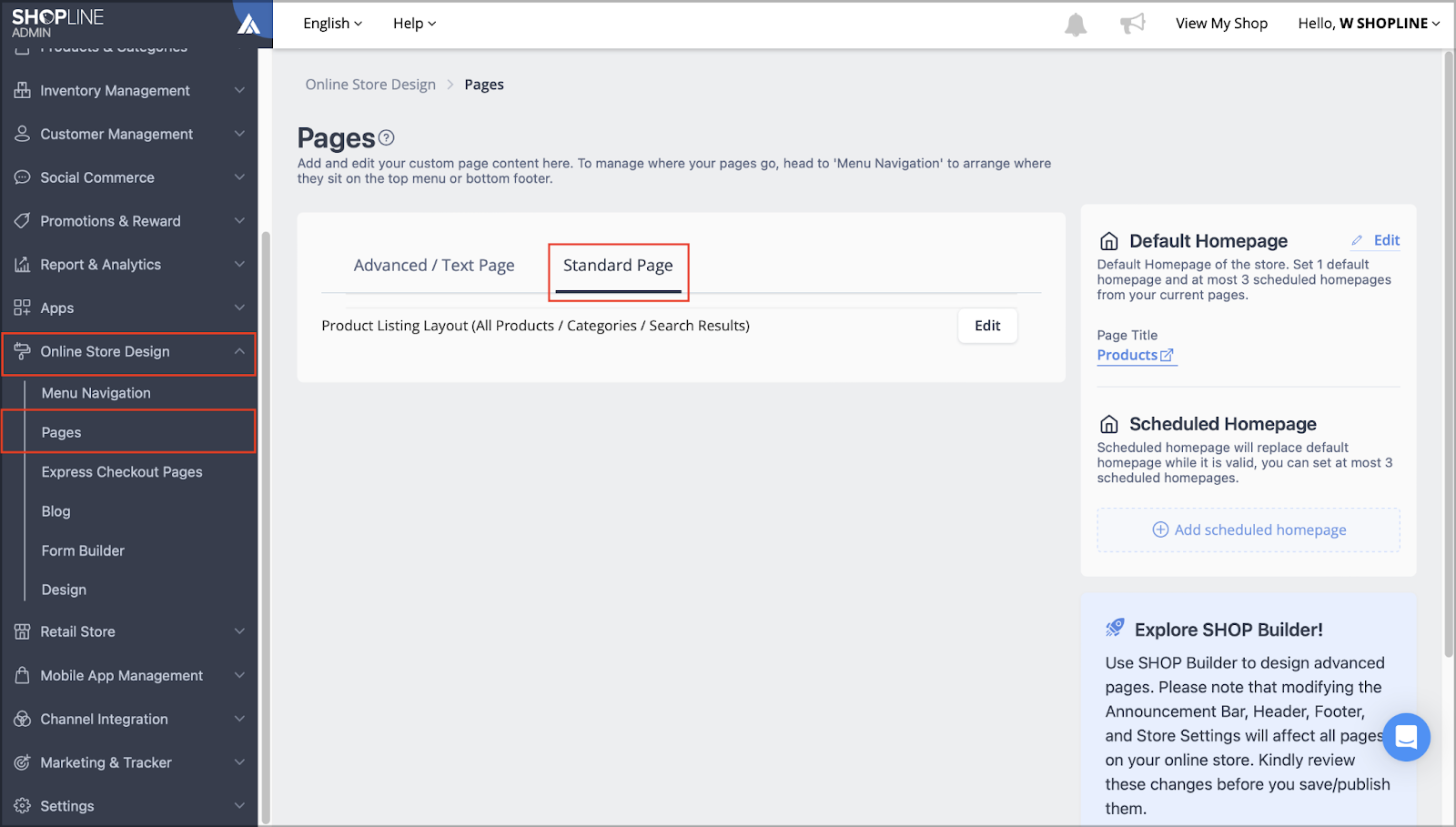The width and height of the screenshot is (1456, 827).
Task: Expand Promotions & Reward with its chevron
Action: point(239,221)
